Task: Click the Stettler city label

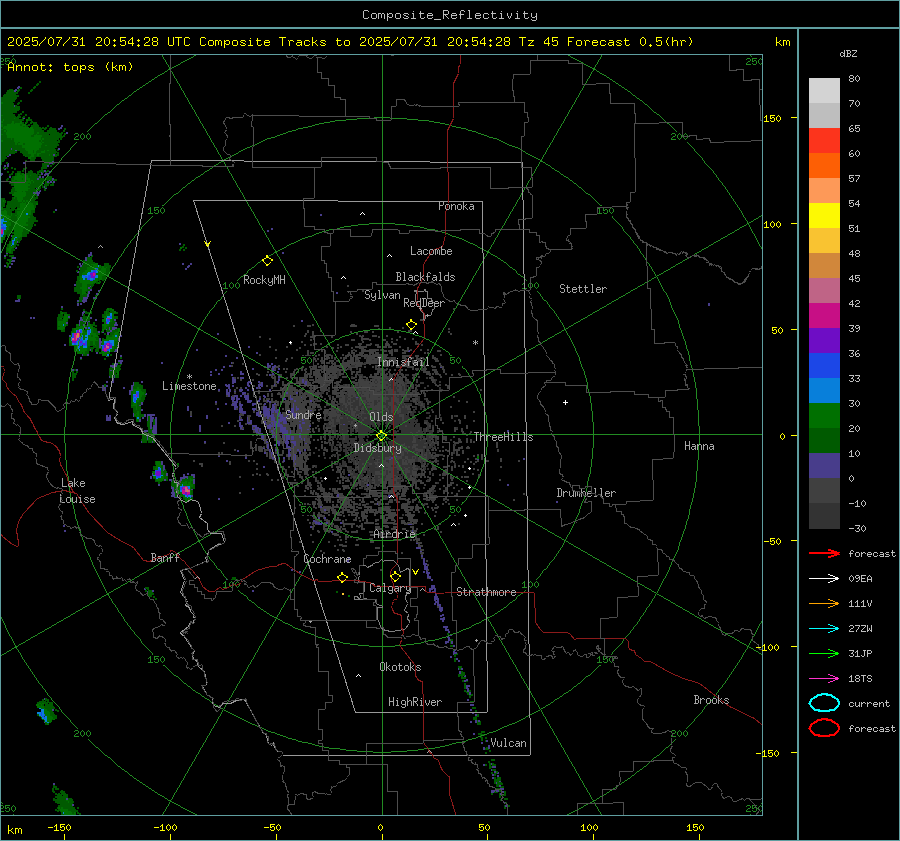Action: point(583,289)
